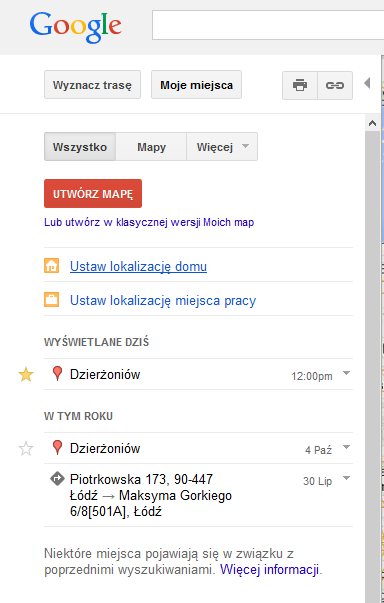Viewport: 384px width, 603px height.
Task: Click the briefcase work icon
Action: pyautogui.click(x=52, y=300)
